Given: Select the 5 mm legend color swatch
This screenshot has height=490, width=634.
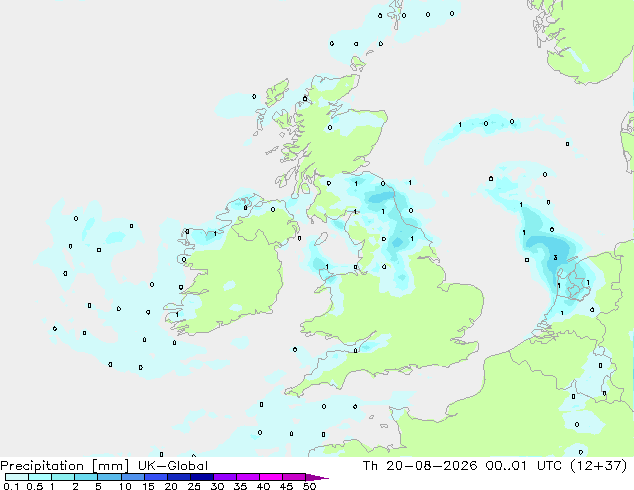Looking at the screenshot, I should coord(109,477).
